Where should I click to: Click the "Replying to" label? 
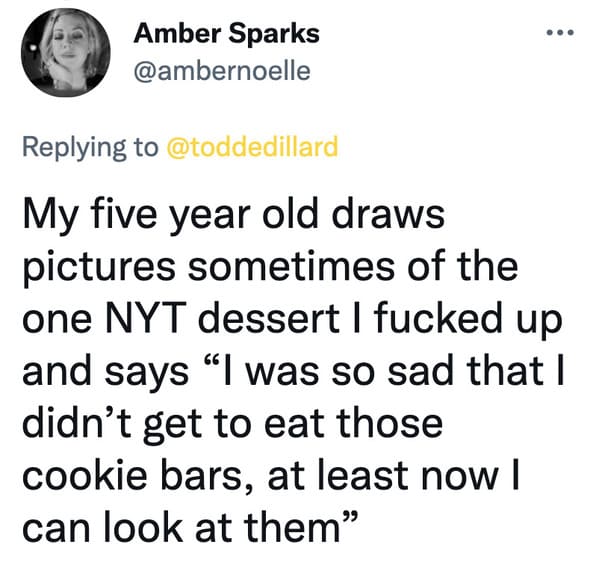pos(90,147)
